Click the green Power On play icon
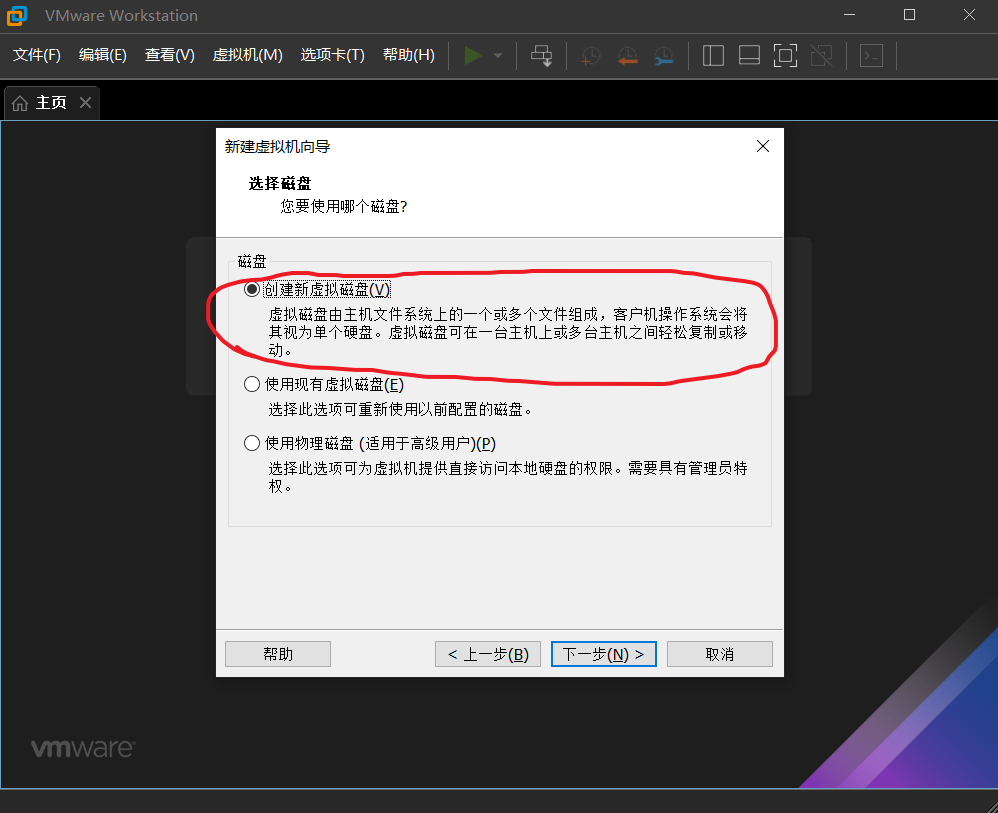 [473, 55]
